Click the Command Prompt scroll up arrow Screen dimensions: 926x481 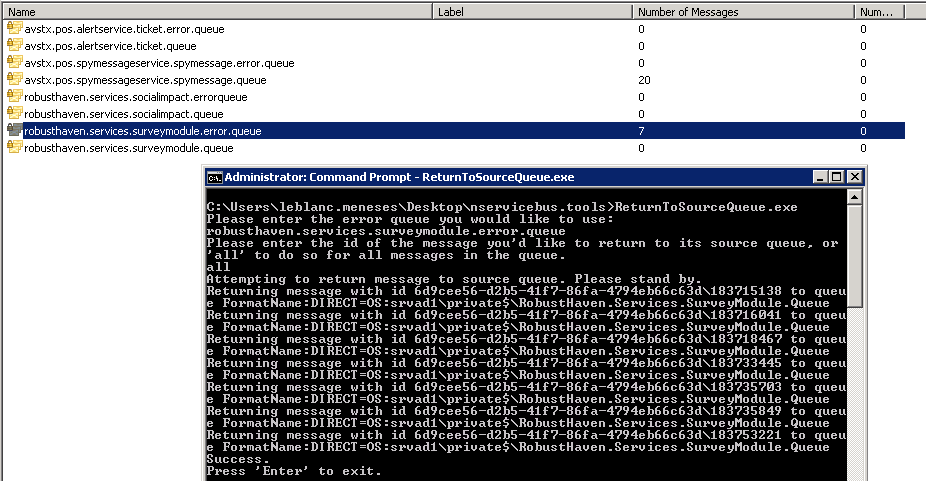point(854,196)
